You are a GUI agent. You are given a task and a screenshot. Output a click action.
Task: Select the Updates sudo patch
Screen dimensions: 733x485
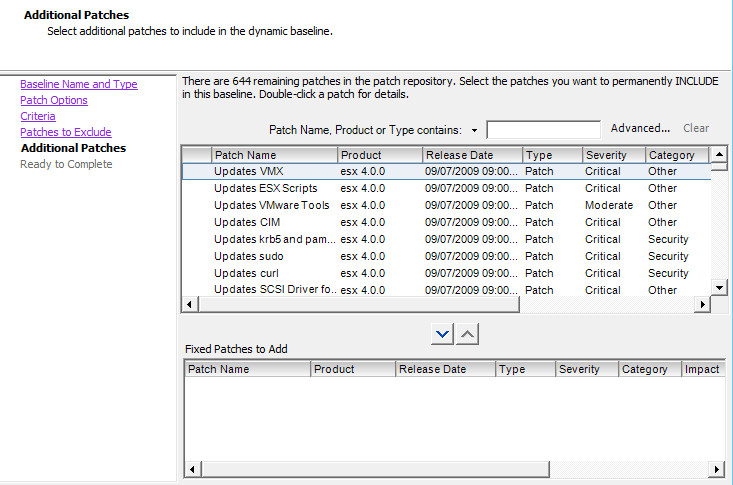point(446,256)
